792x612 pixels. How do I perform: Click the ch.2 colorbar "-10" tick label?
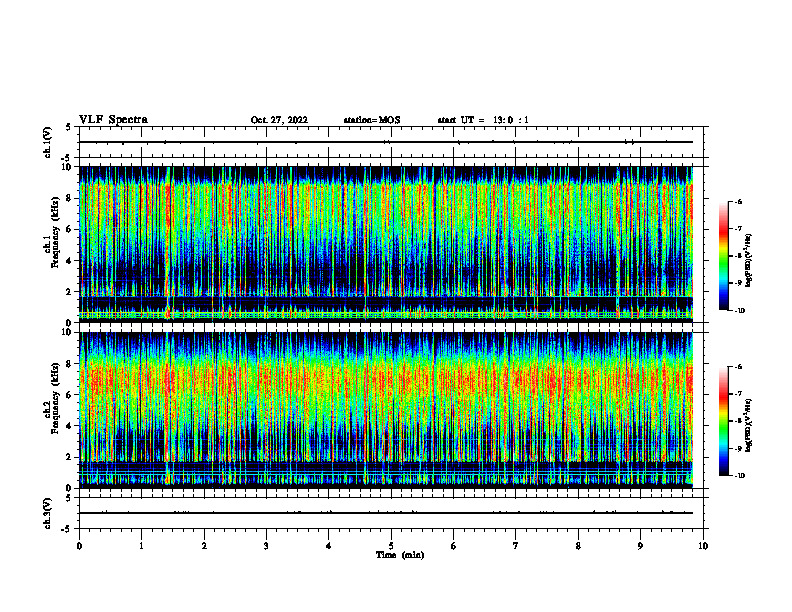[740, 476]
